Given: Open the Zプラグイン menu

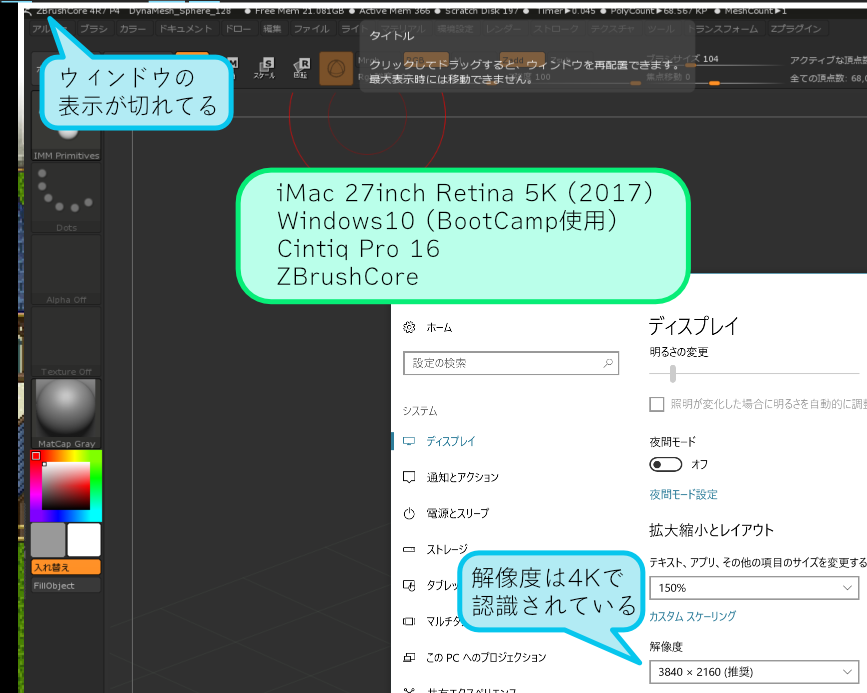Looking at the screenshot, I should [796, 29].
